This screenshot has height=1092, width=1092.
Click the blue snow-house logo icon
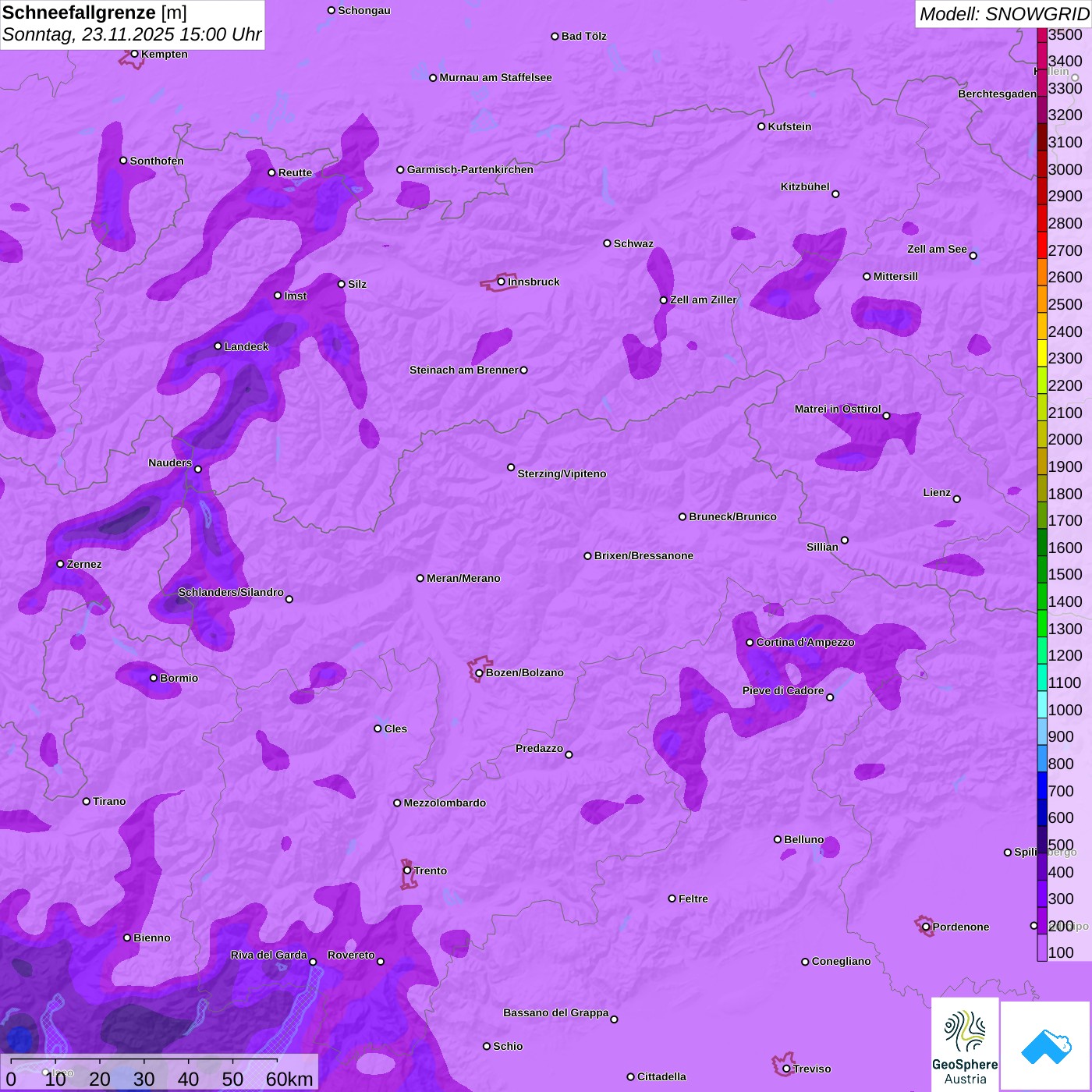[1045, 1046]
